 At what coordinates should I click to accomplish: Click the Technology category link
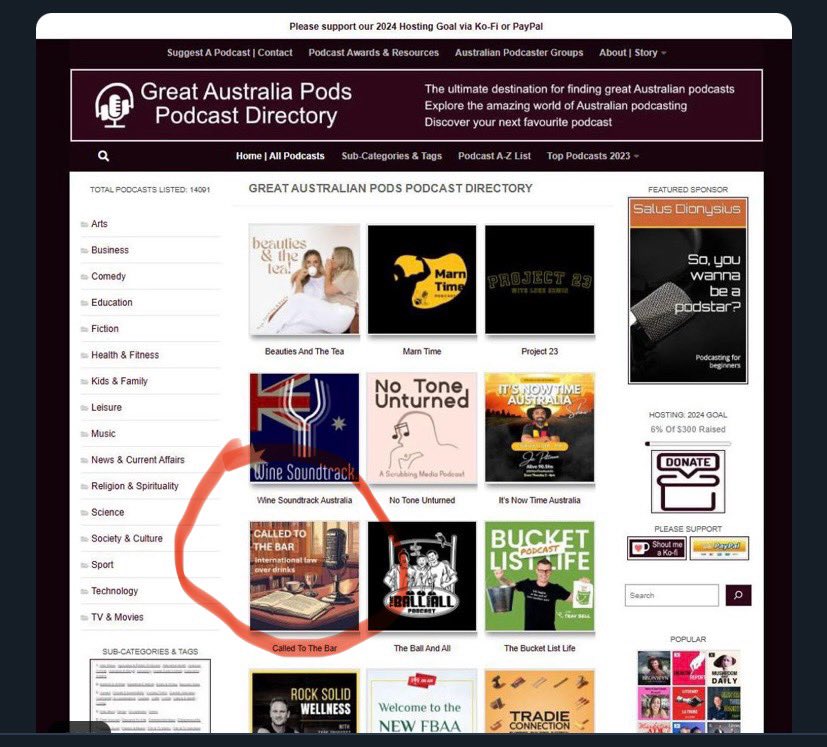tap(114, 591)
